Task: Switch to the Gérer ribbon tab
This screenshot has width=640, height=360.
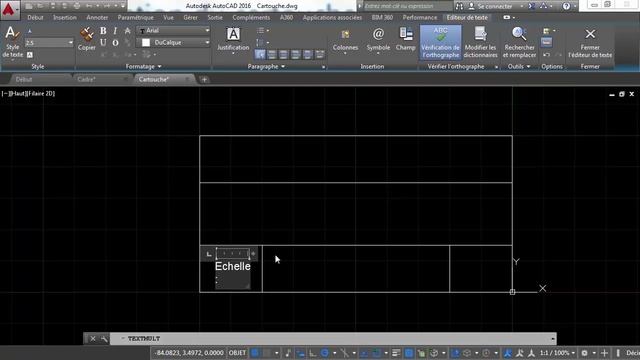Action: tap(190, 18)
